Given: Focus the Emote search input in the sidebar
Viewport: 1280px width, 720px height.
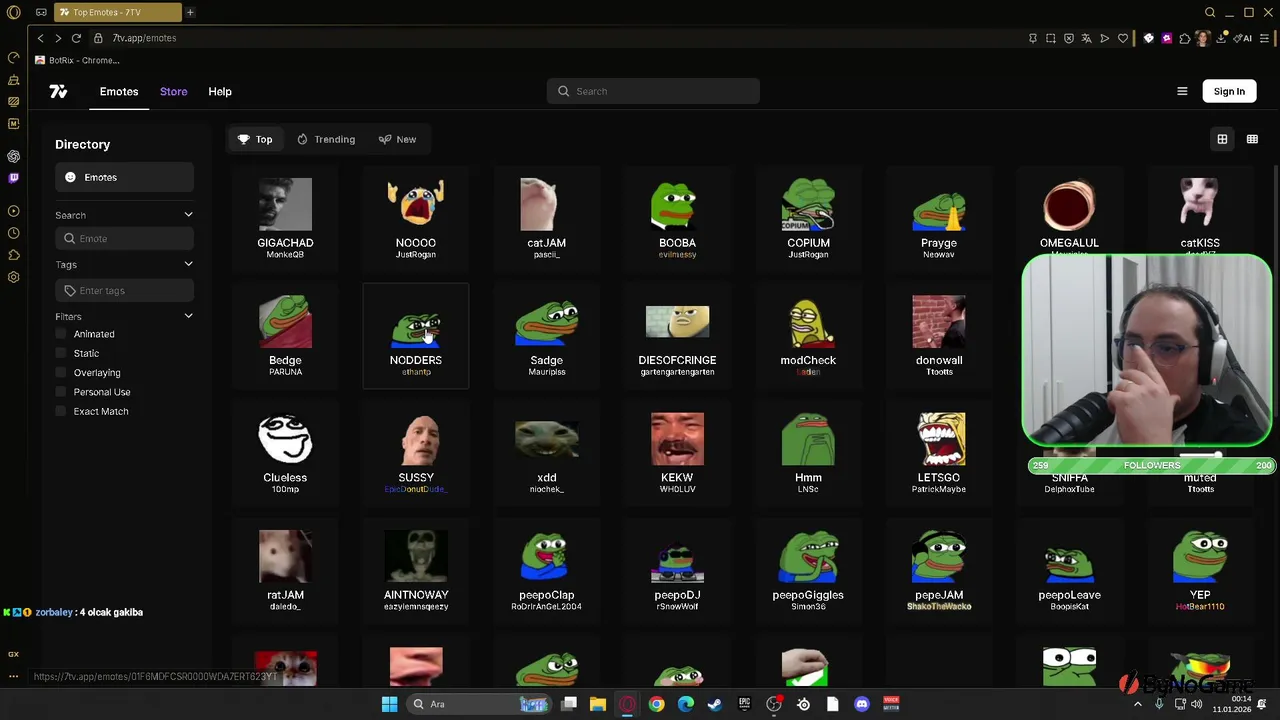Looking at the screenshot, I should tap(124, 238).
